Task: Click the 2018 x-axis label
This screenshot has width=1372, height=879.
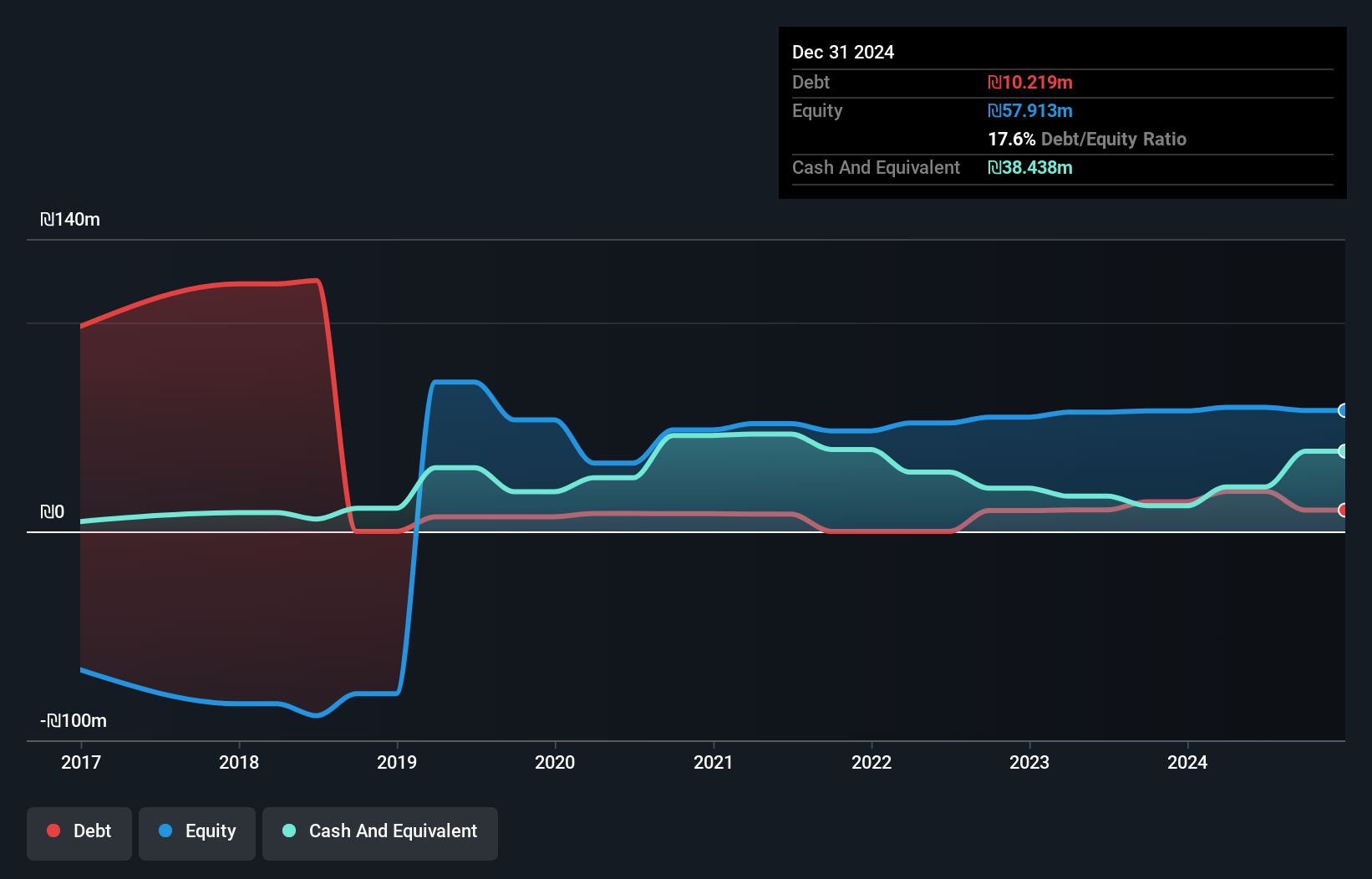Action: 239,762
